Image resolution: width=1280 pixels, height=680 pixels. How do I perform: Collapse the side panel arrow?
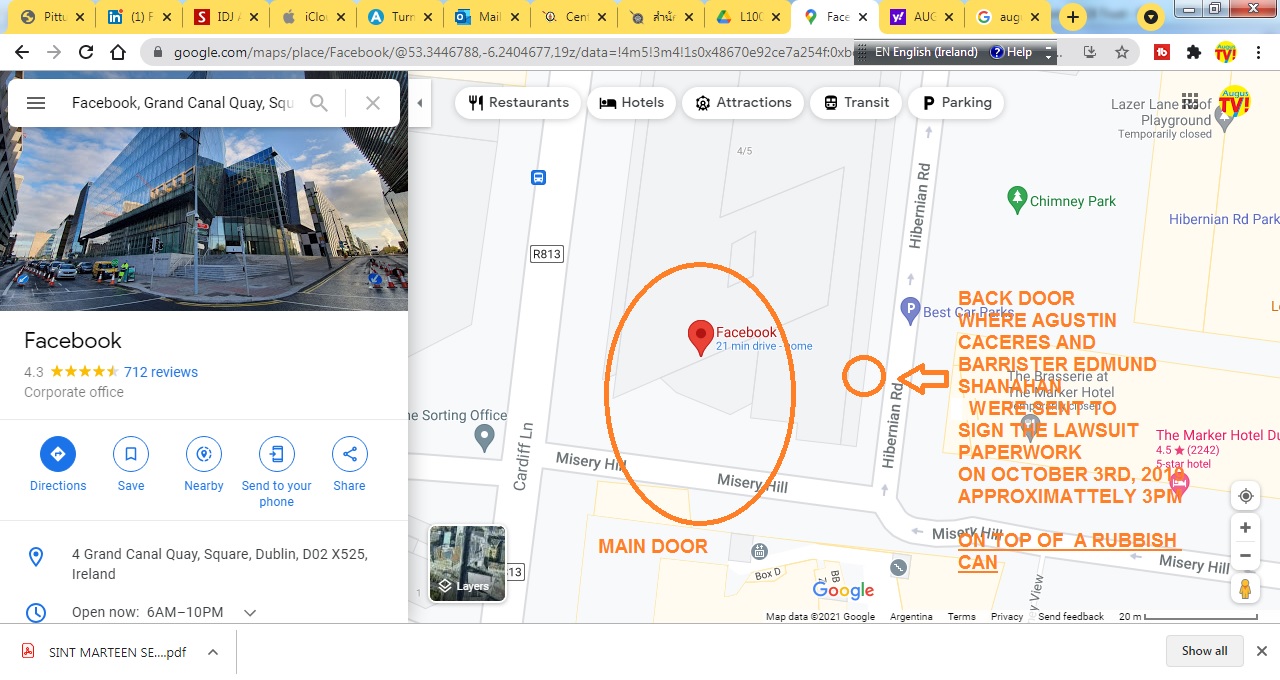click(420, 103)
